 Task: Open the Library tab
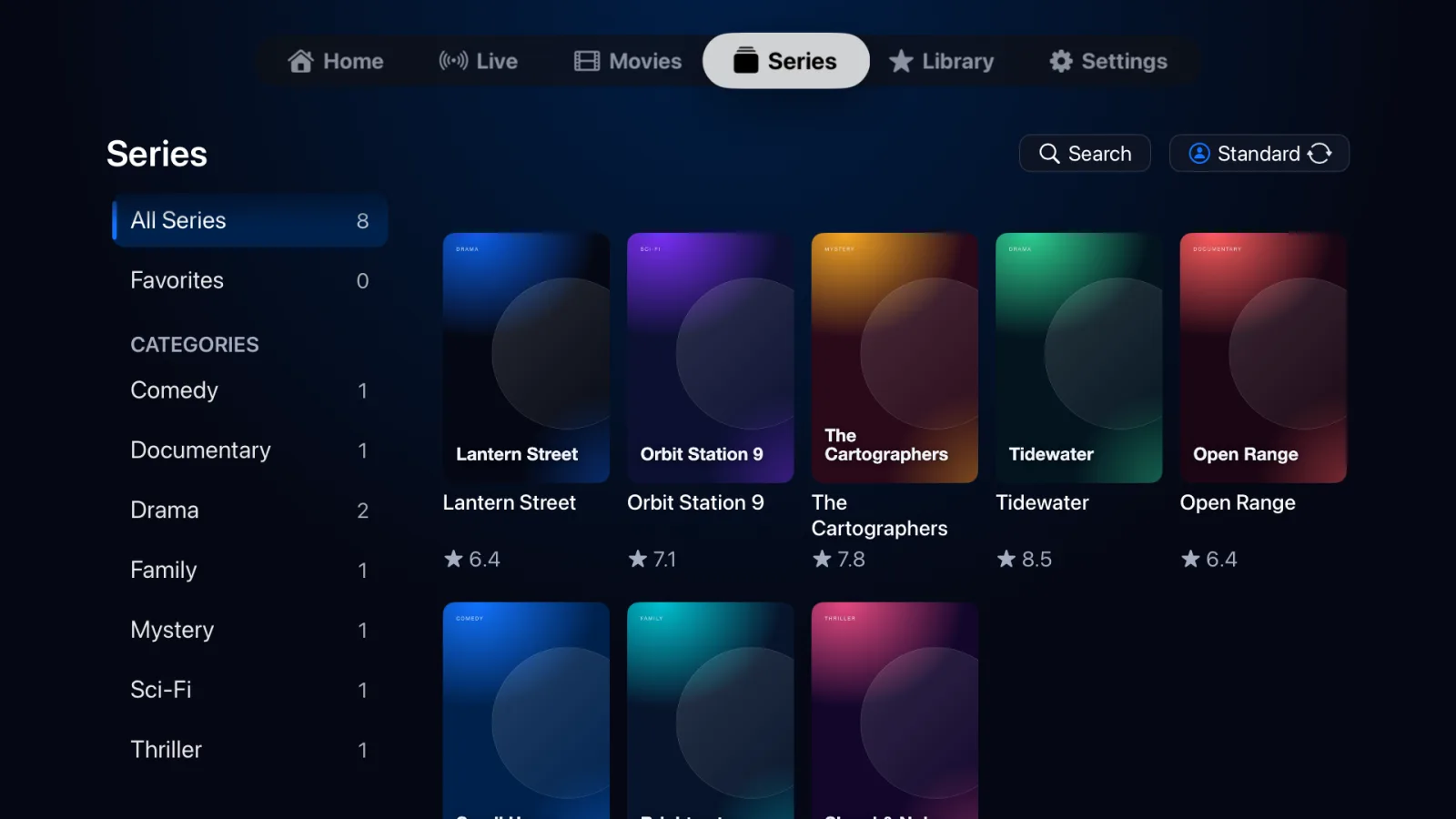pos(942,61)
